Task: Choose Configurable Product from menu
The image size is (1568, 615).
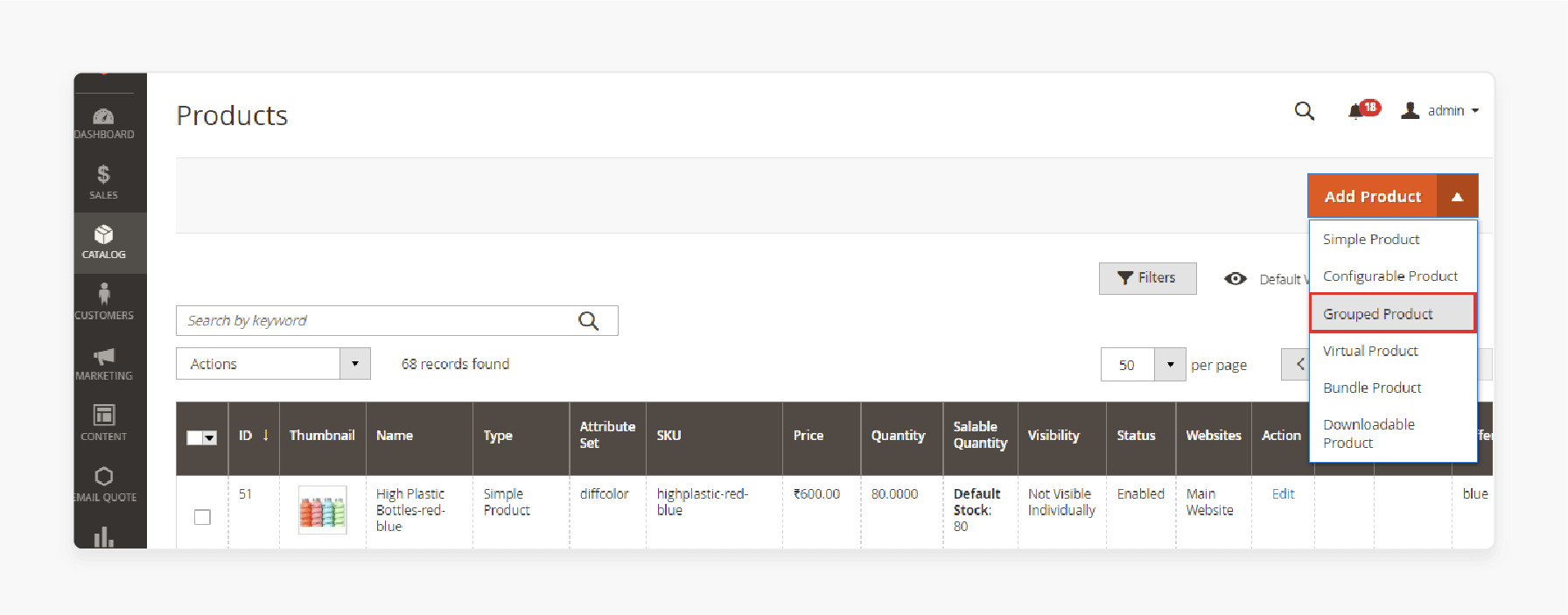Action: [1393, 276]
